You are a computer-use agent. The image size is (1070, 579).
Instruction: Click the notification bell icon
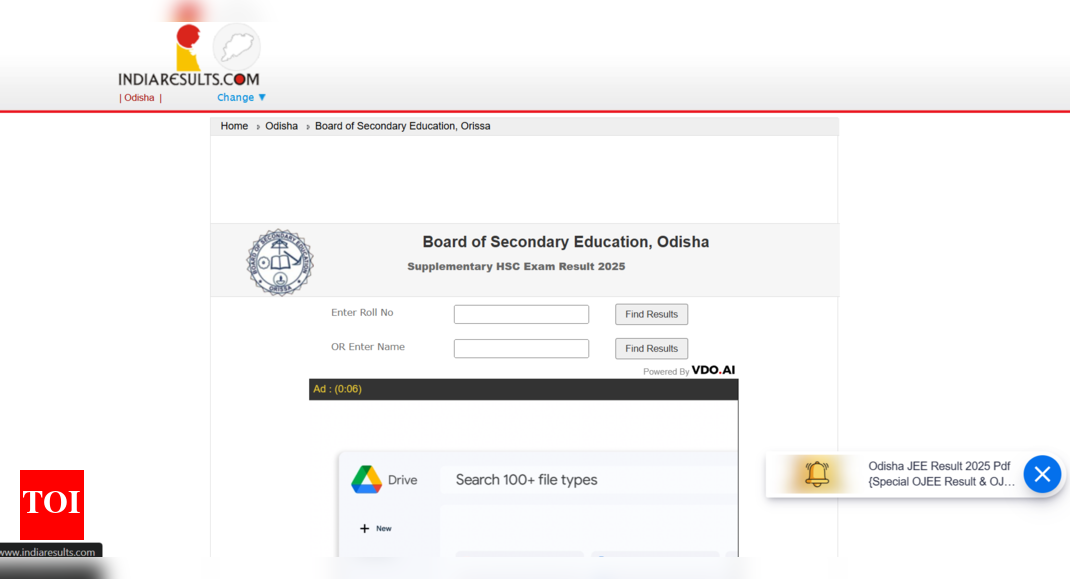point(817,474)
